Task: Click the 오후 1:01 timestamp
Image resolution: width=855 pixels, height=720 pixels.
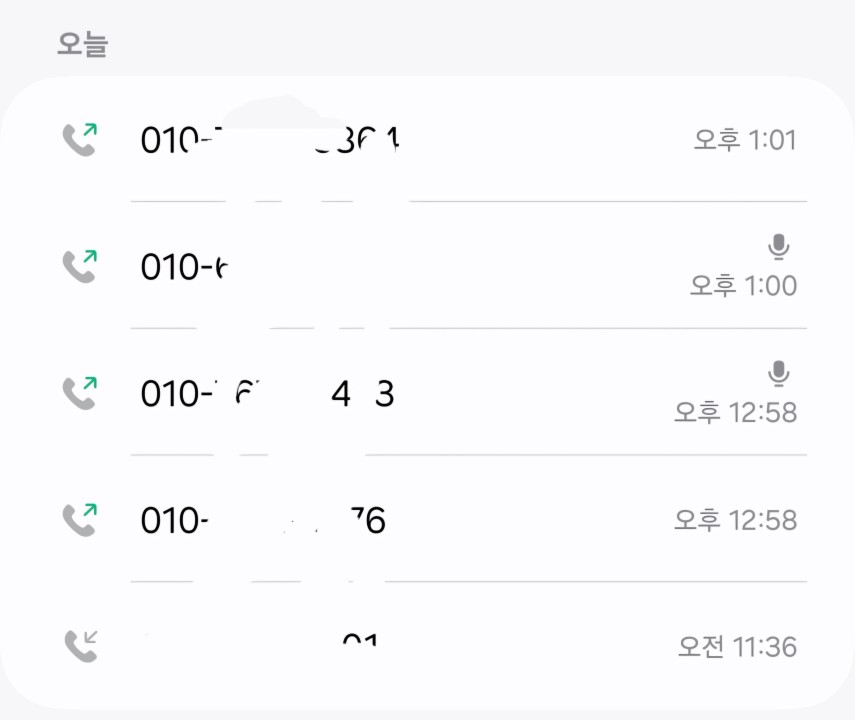Action: [745, 140]
